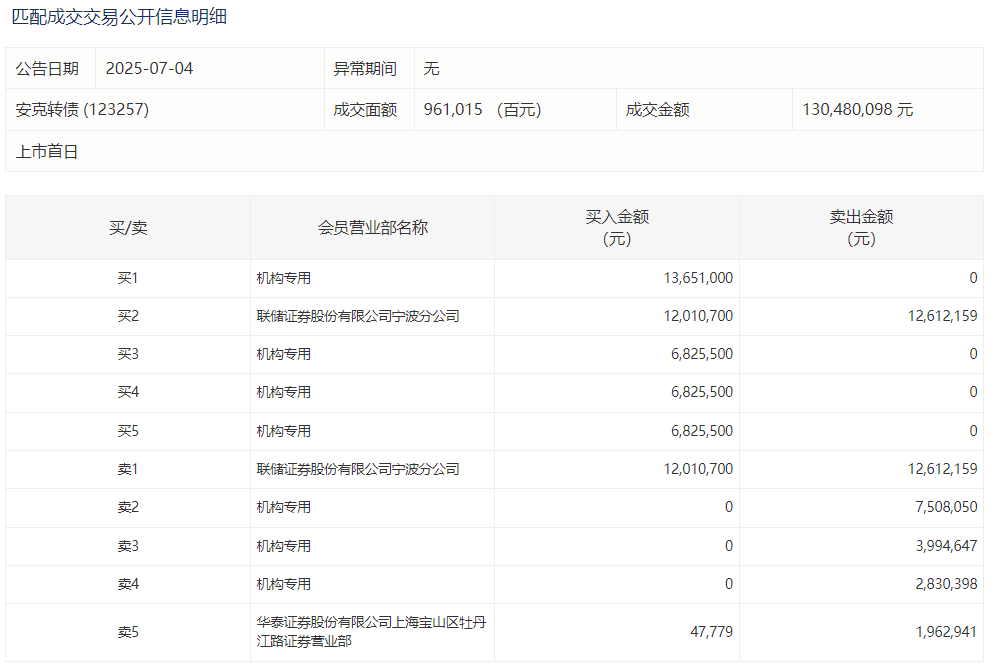Open 联储证券宁波分公司 in the 买2 row

point(358,316)
